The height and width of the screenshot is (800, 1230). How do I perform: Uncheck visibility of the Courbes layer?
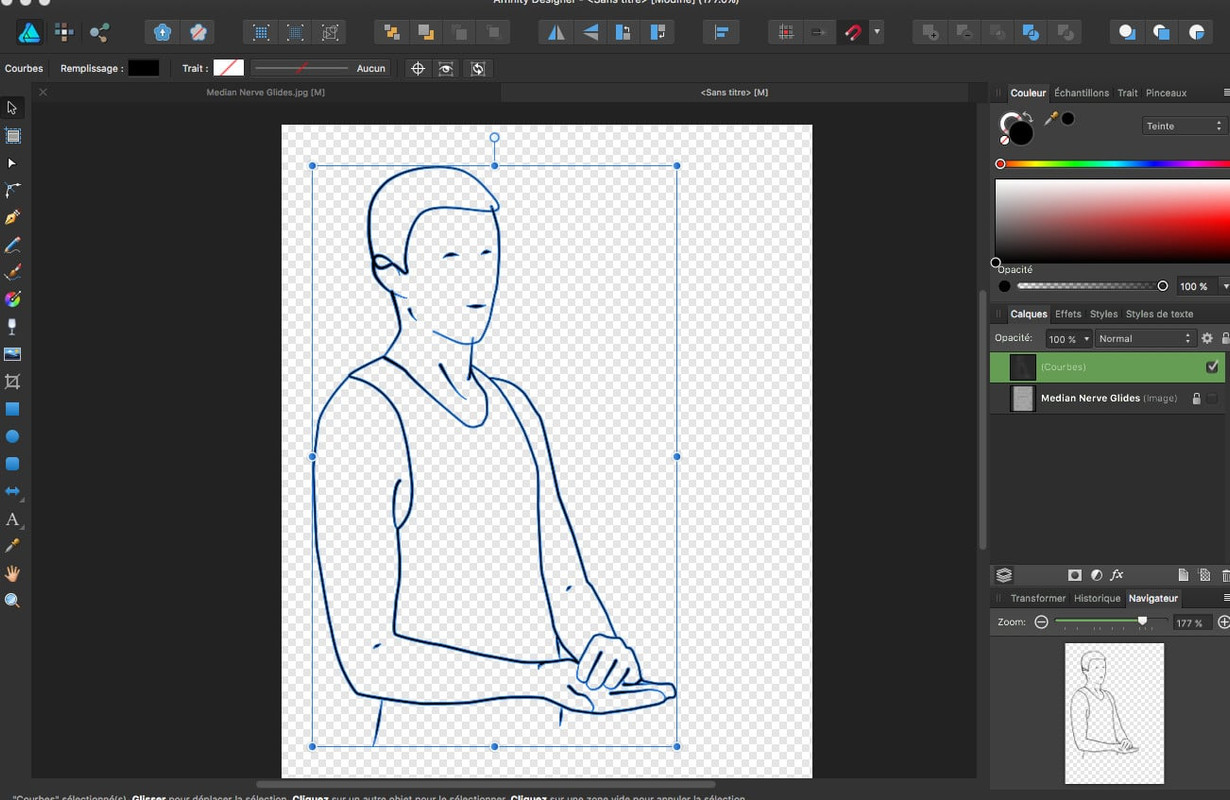pyautogui.click(x=1212, y=367)
